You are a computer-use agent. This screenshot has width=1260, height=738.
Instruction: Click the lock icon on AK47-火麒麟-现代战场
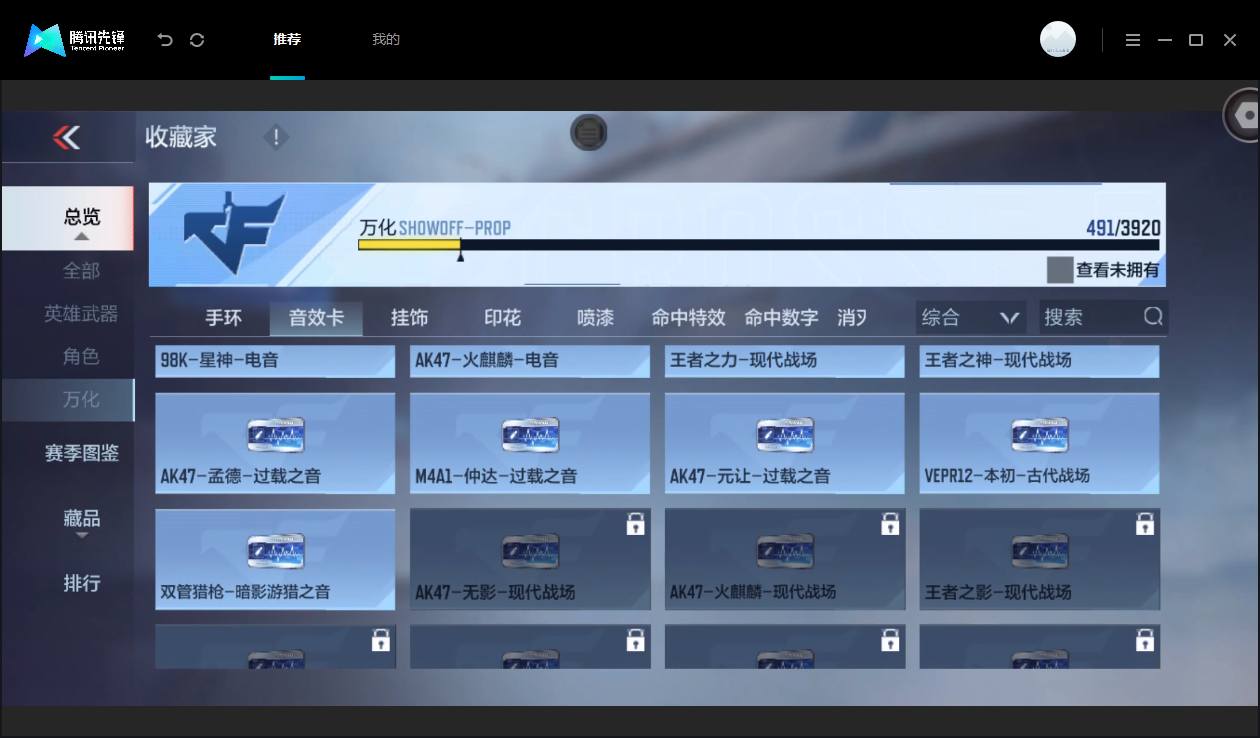pyautogui.click(x=890, y=523)
